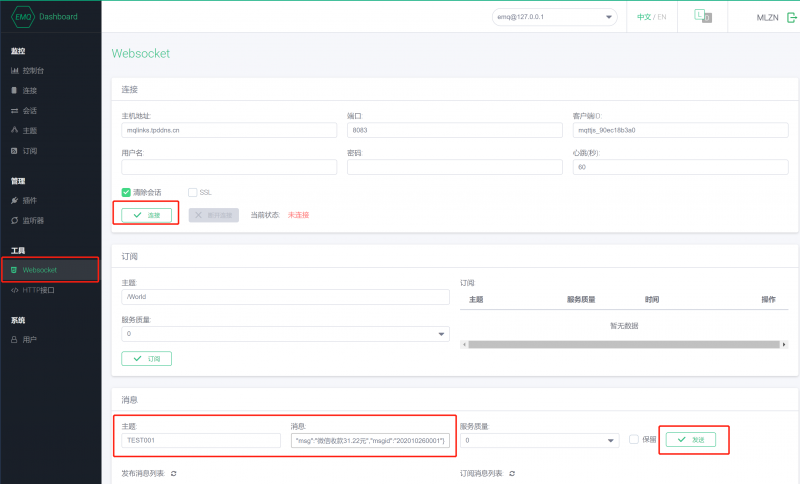Click the subscription table horizontal scrollbar
800x484 pixels.
(620, 344)
